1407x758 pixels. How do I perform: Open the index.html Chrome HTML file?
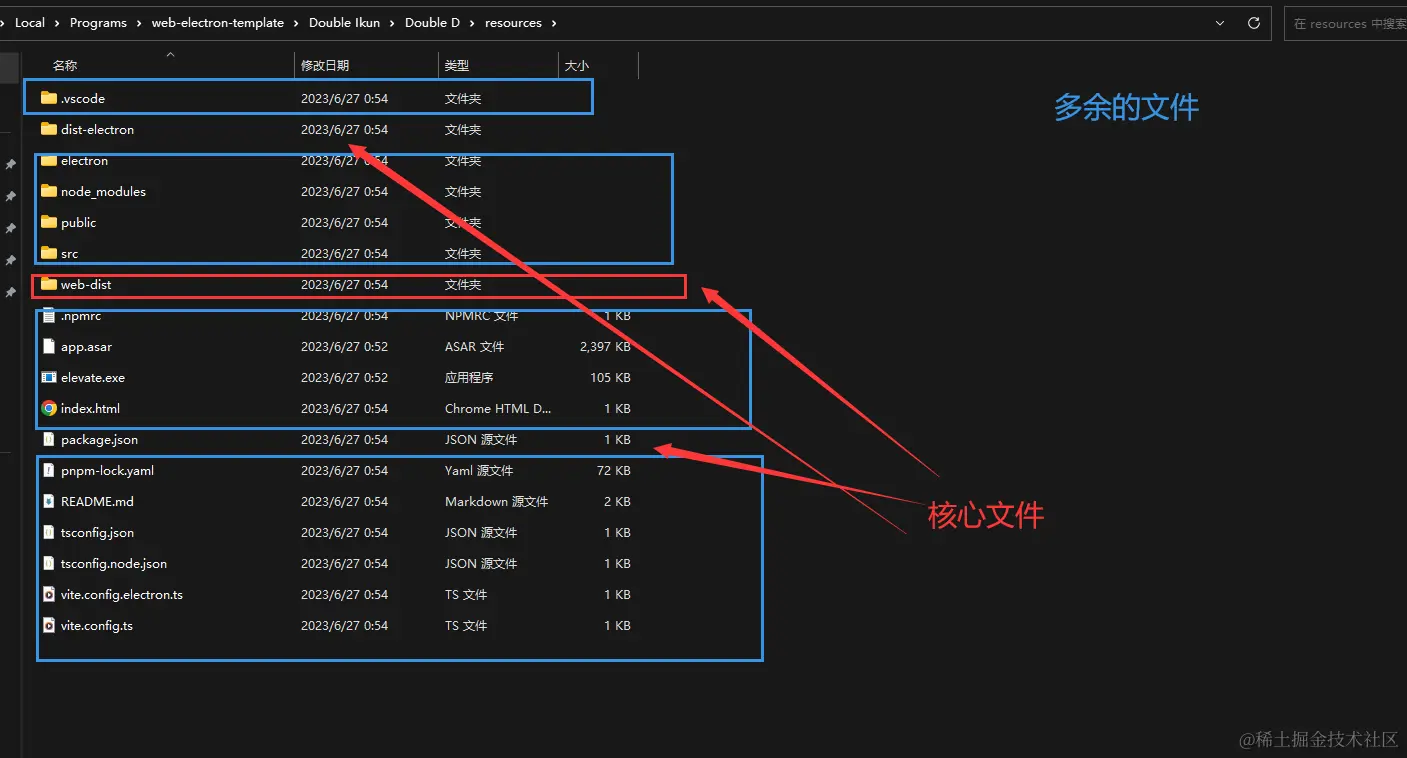92,408
